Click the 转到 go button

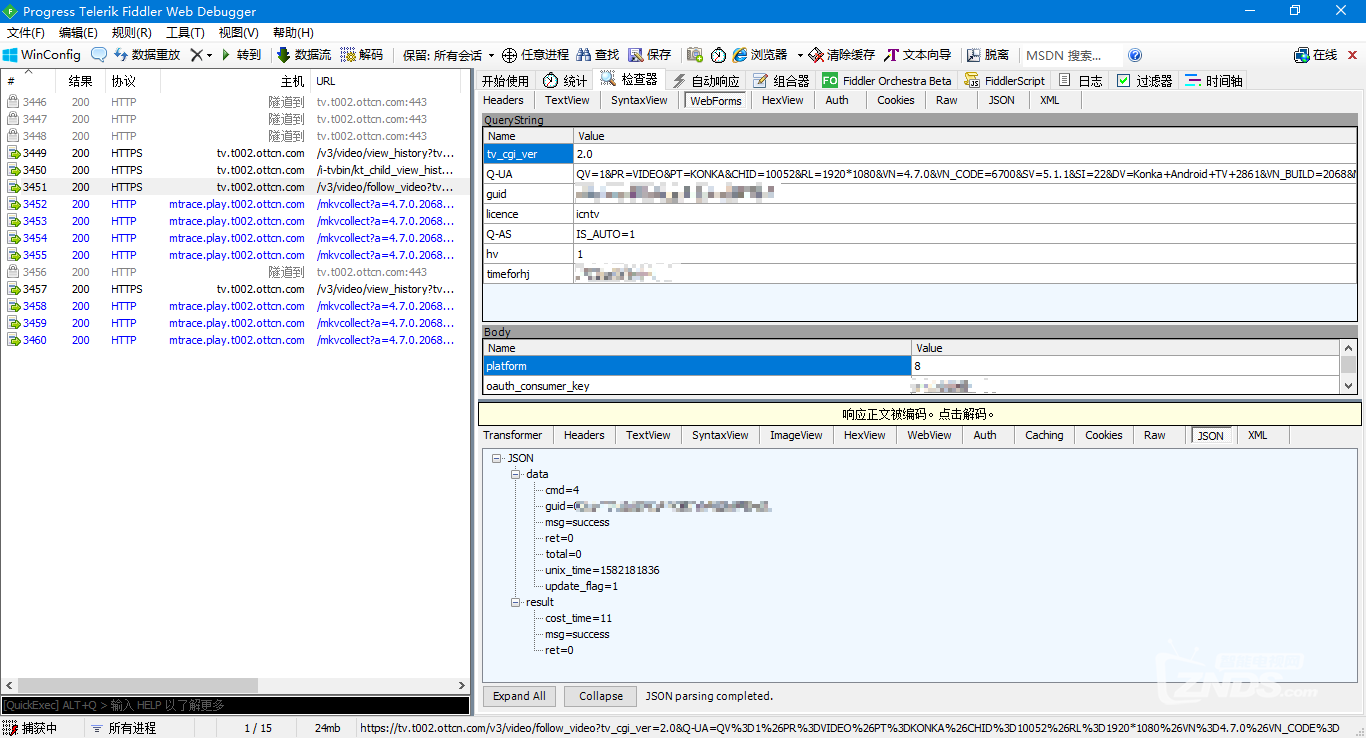(241, 55)
